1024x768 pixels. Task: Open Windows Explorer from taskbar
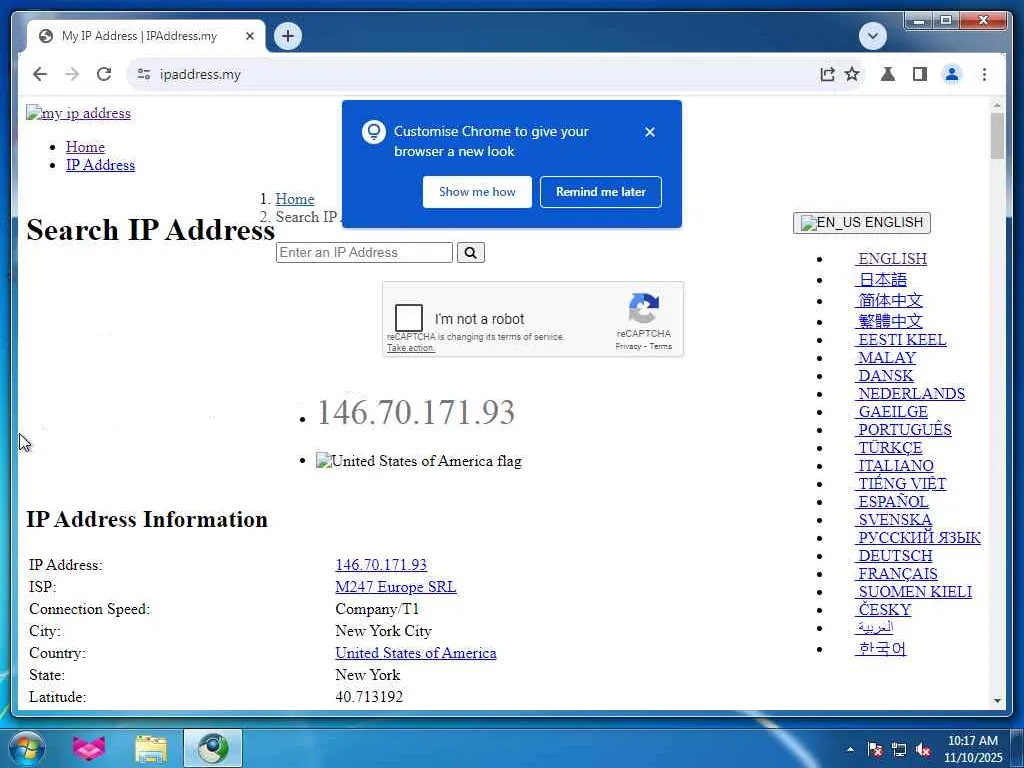151,748
